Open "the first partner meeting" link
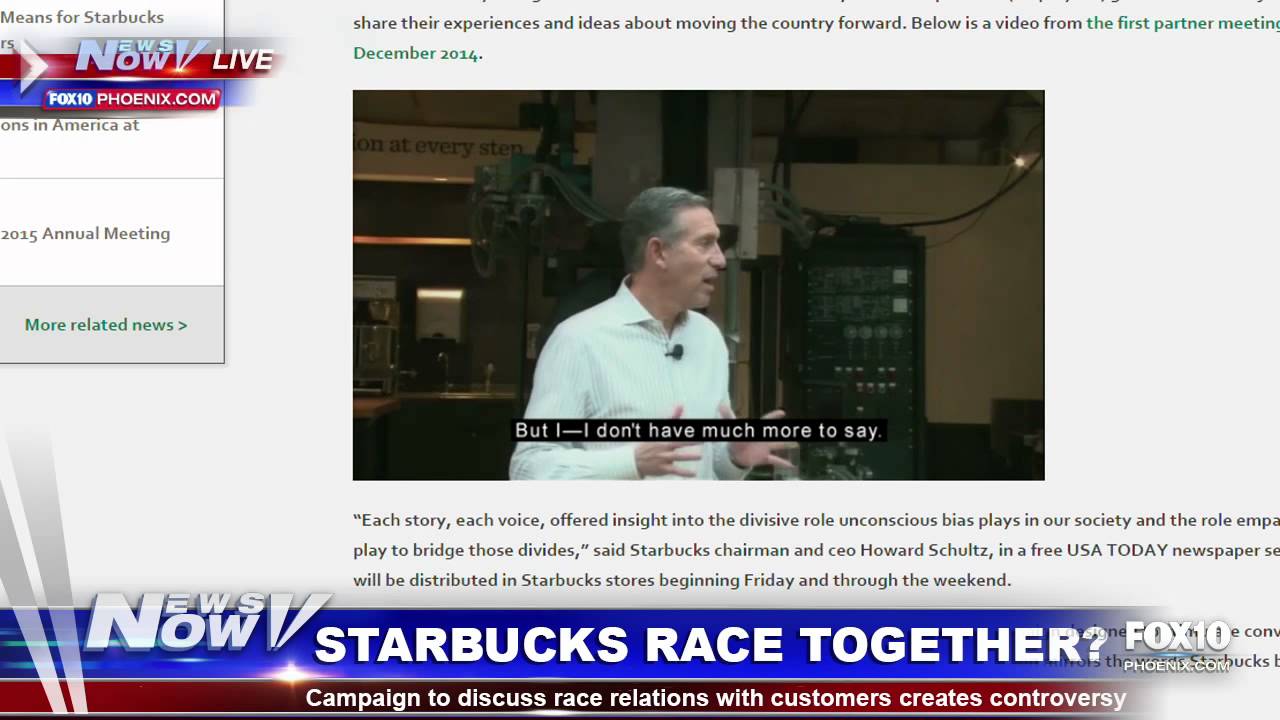 tap(1183, 23)
